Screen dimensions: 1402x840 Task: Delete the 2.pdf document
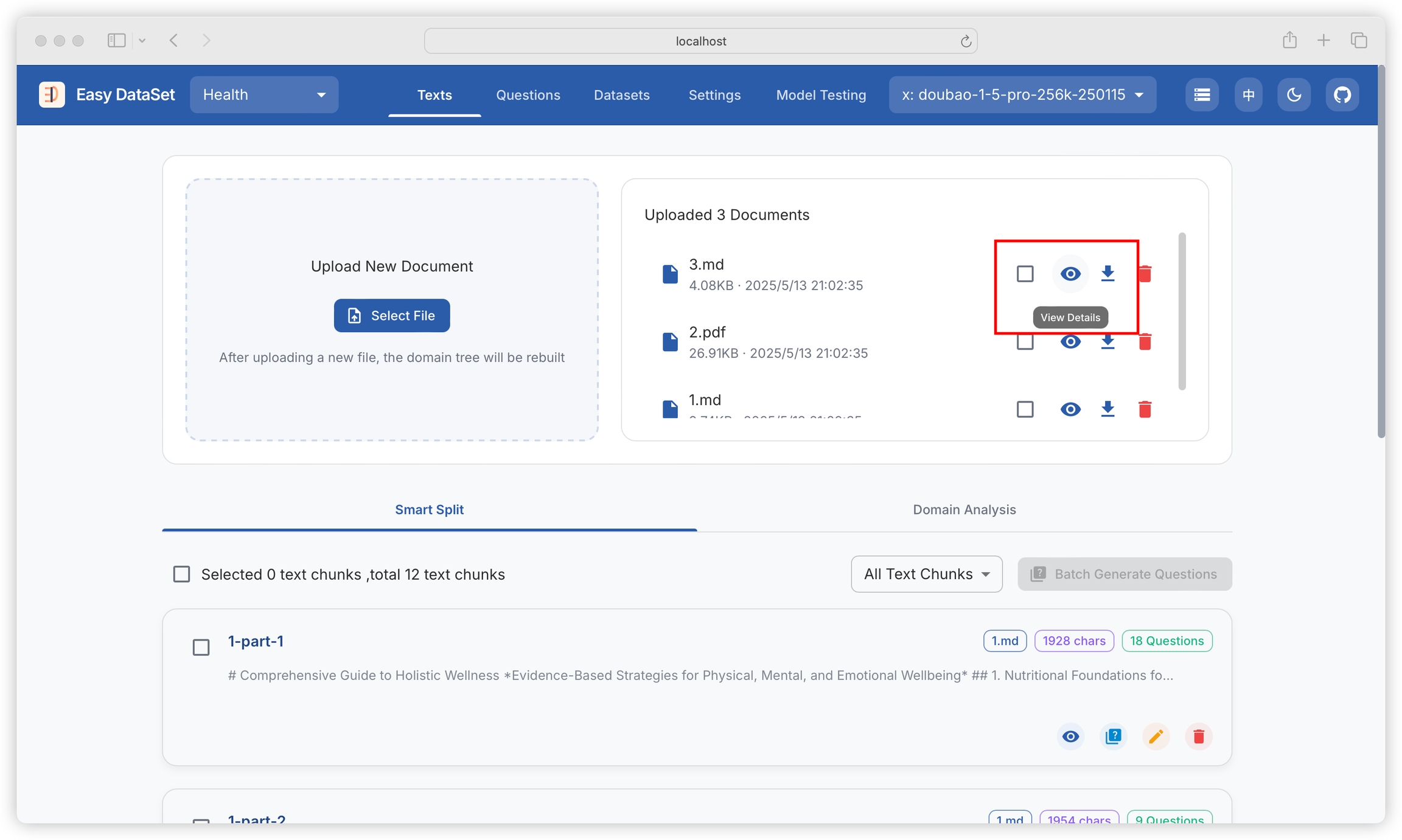coord(1145,342)
